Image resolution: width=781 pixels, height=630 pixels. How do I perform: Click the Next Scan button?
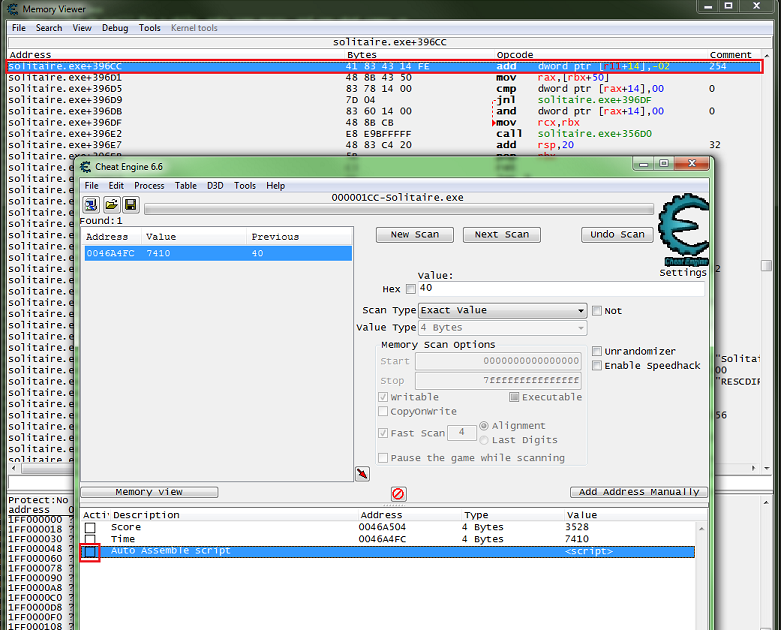(502, 235)
